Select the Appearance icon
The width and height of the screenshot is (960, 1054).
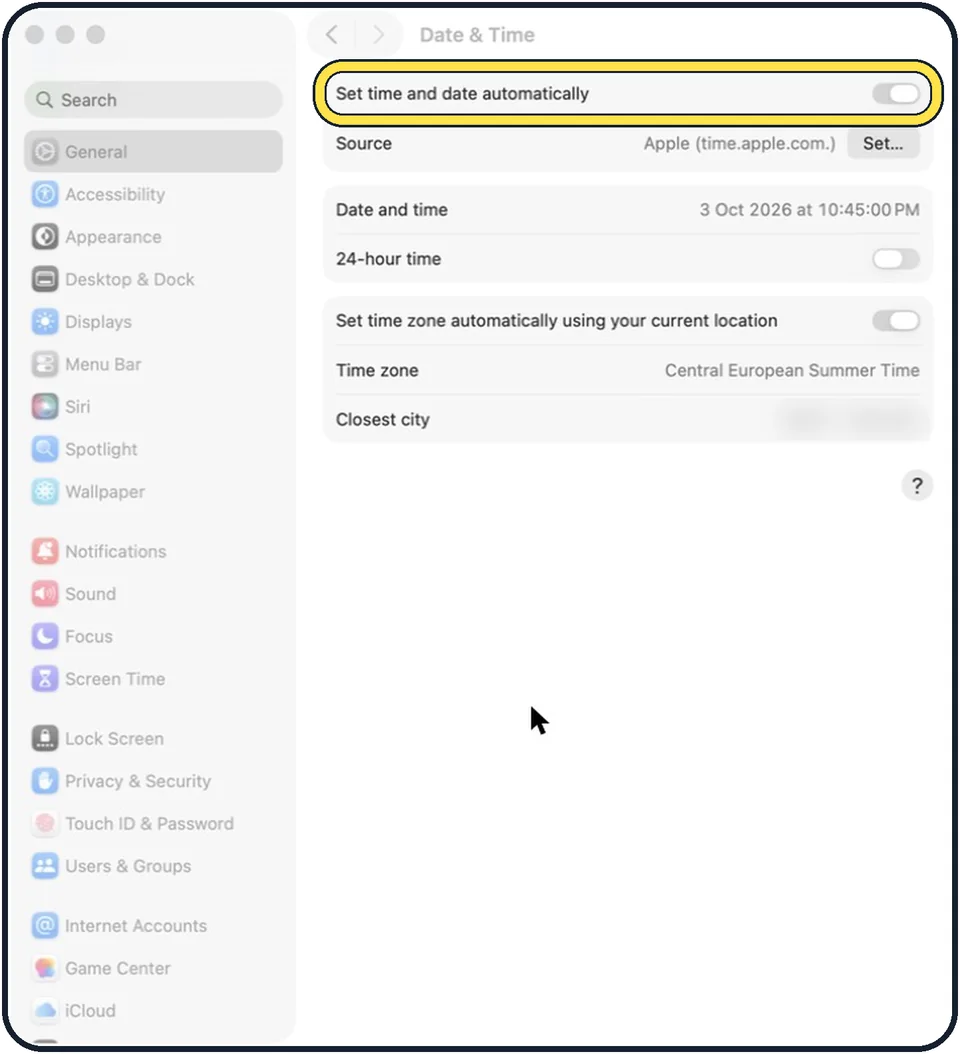point(45,237)
